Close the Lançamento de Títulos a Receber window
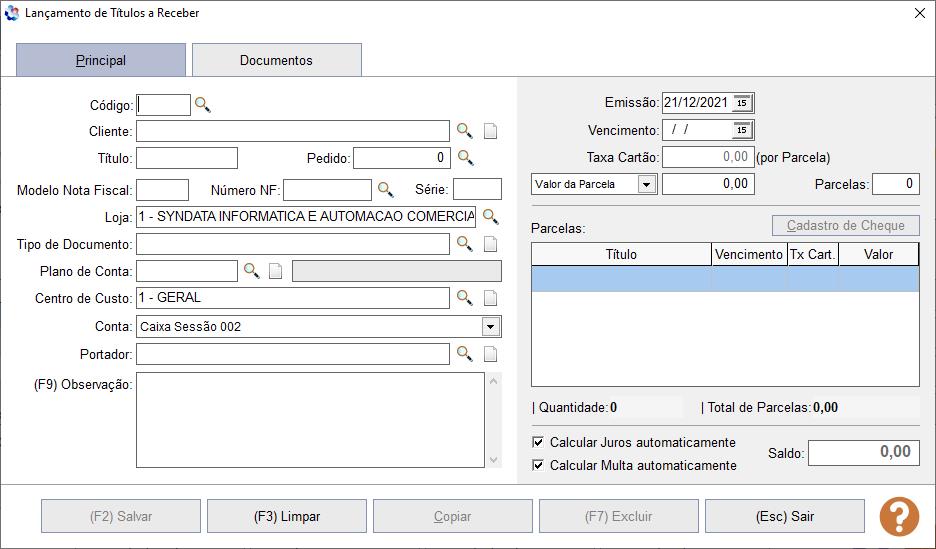This screenshot has width=936, height=549. click(x=919, y=13)
